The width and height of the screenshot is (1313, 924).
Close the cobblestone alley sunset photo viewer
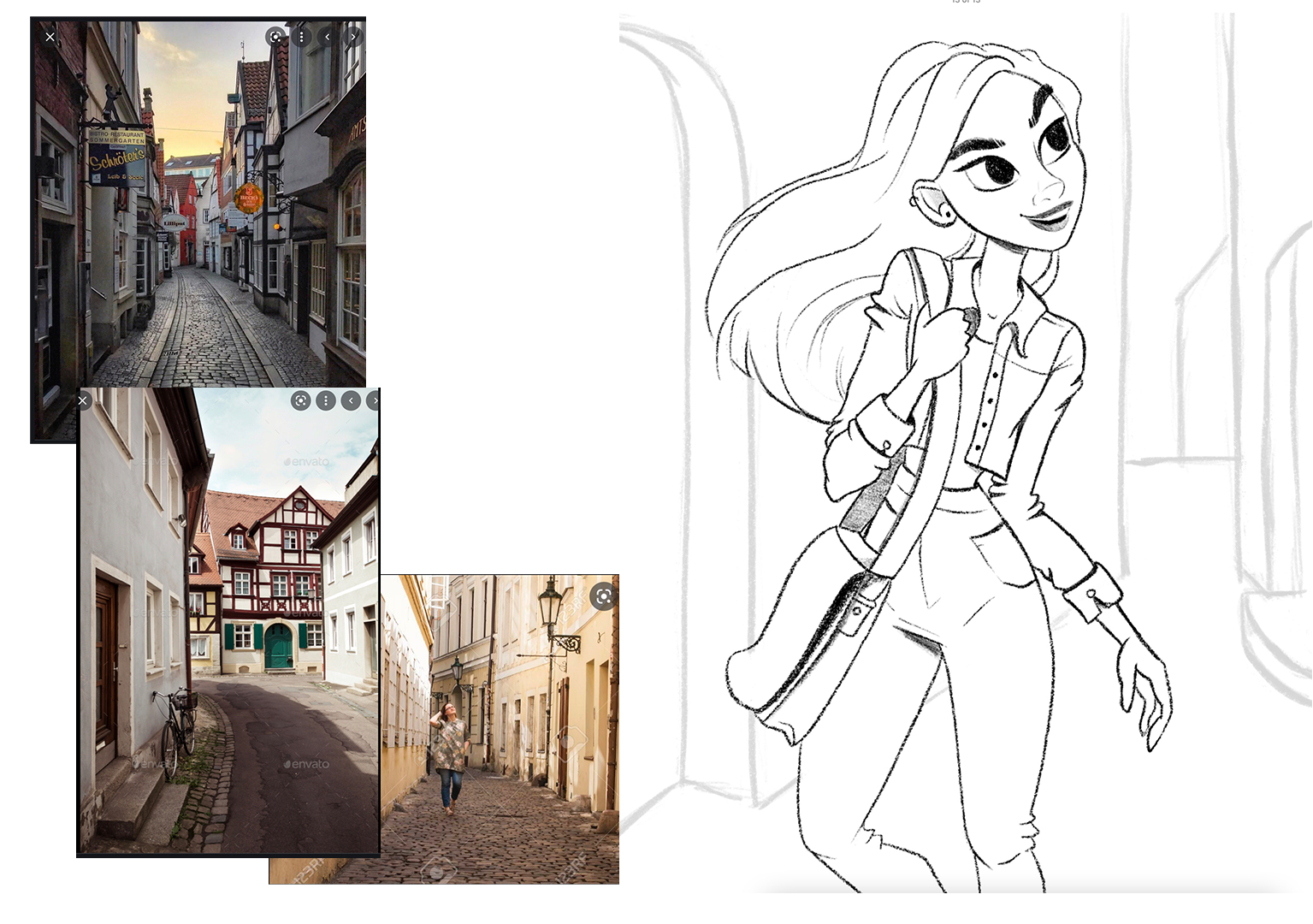coord(50,37)
